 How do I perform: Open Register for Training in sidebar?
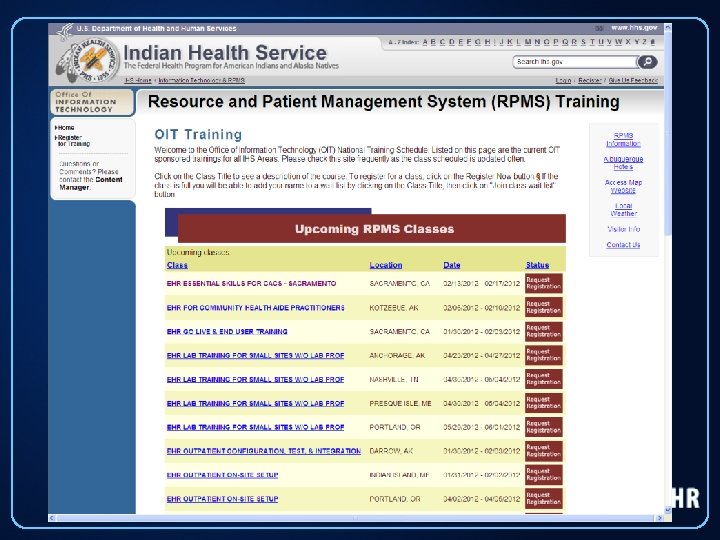73,141
